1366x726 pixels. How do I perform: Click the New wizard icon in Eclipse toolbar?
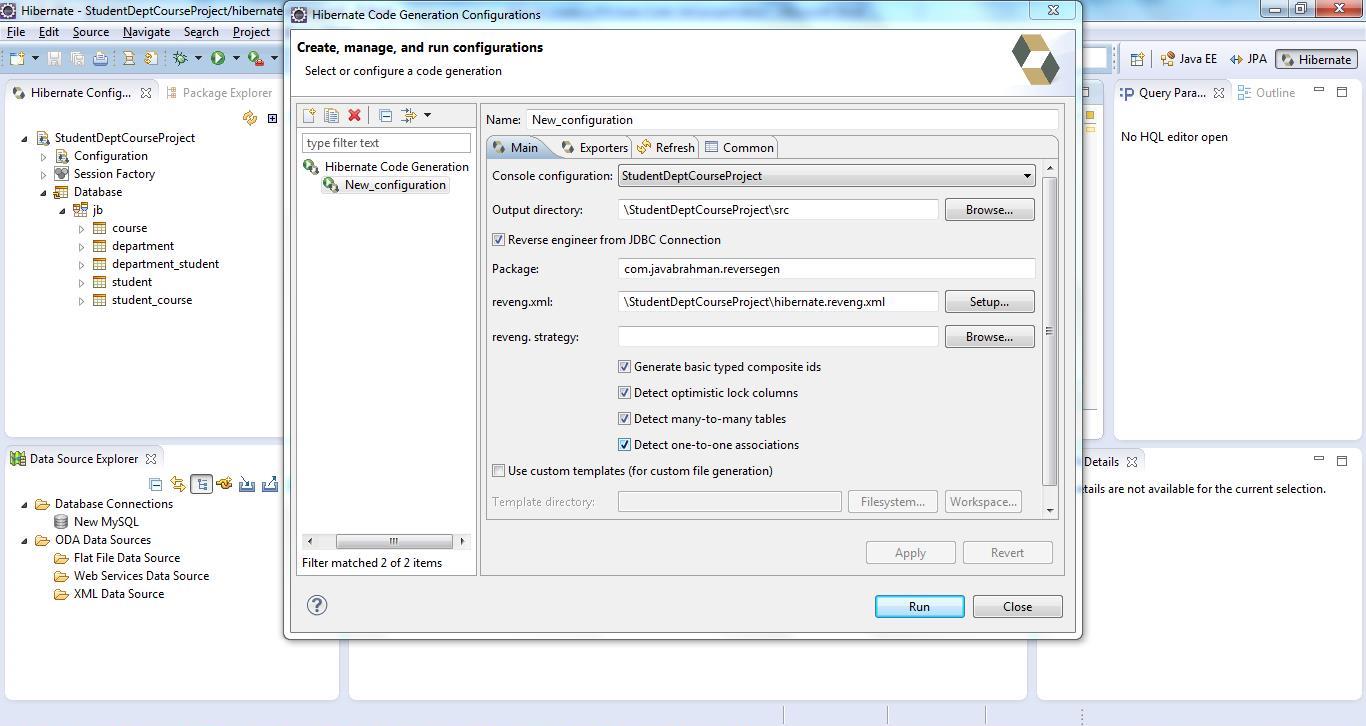pos(16,59)
